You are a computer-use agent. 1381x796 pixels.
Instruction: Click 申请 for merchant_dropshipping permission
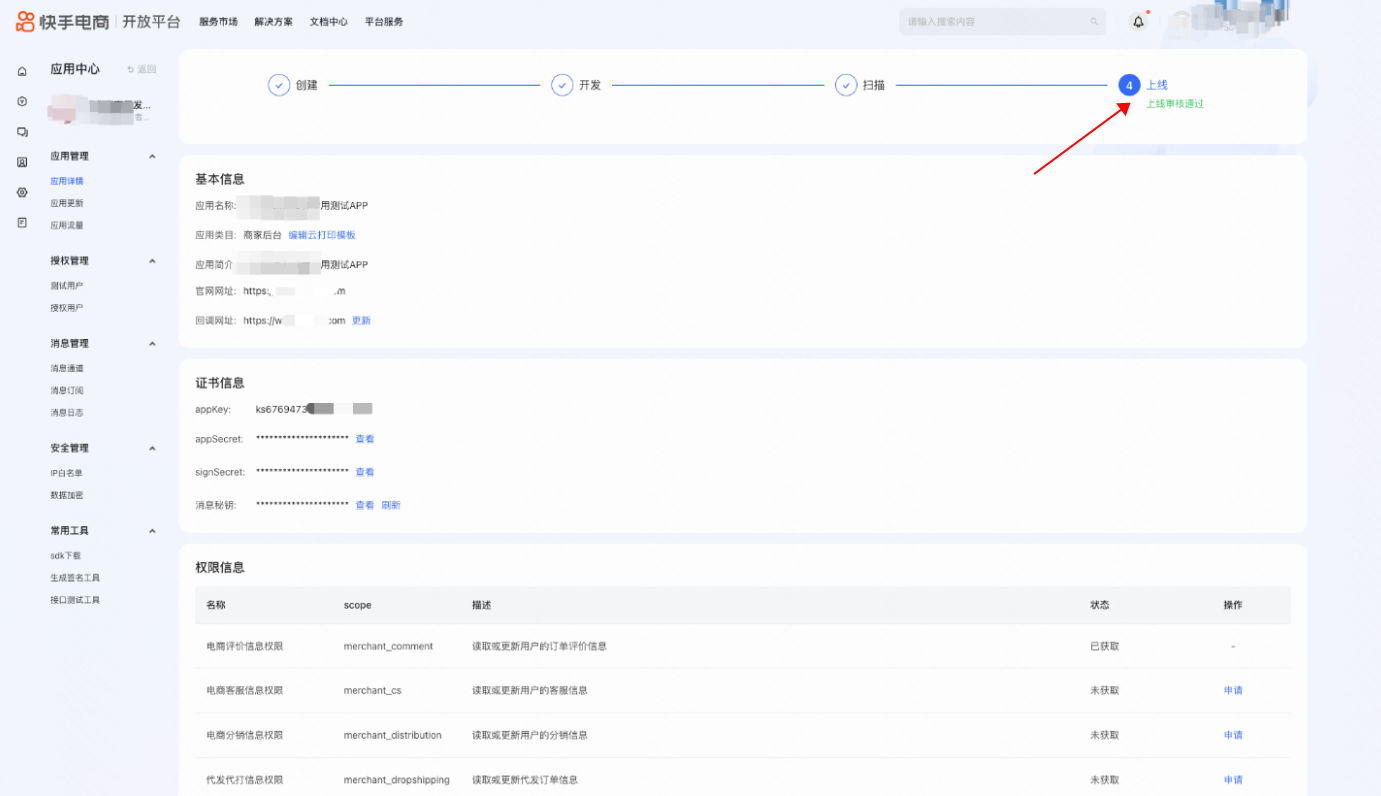click(1233, 780)
